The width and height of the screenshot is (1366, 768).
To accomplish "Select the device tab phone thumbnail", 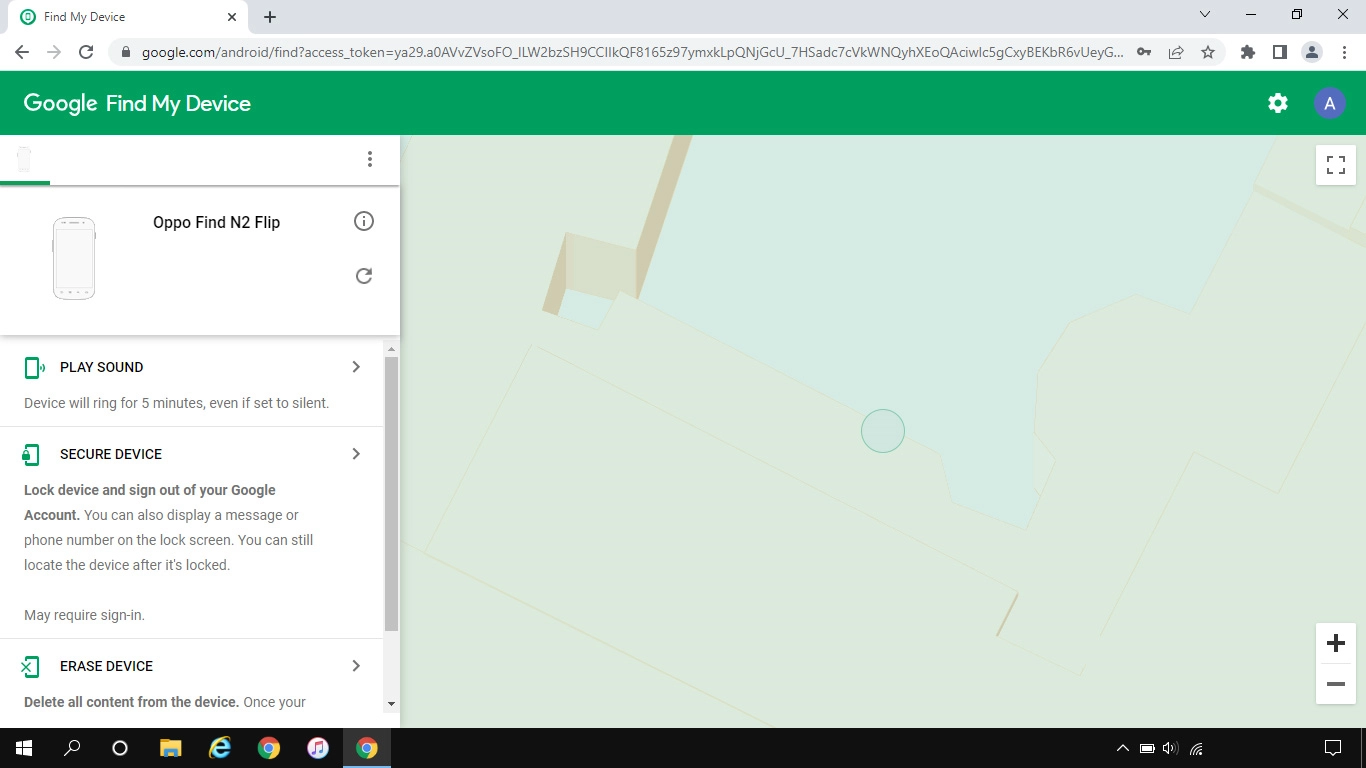I will click(x=25, y=159).
